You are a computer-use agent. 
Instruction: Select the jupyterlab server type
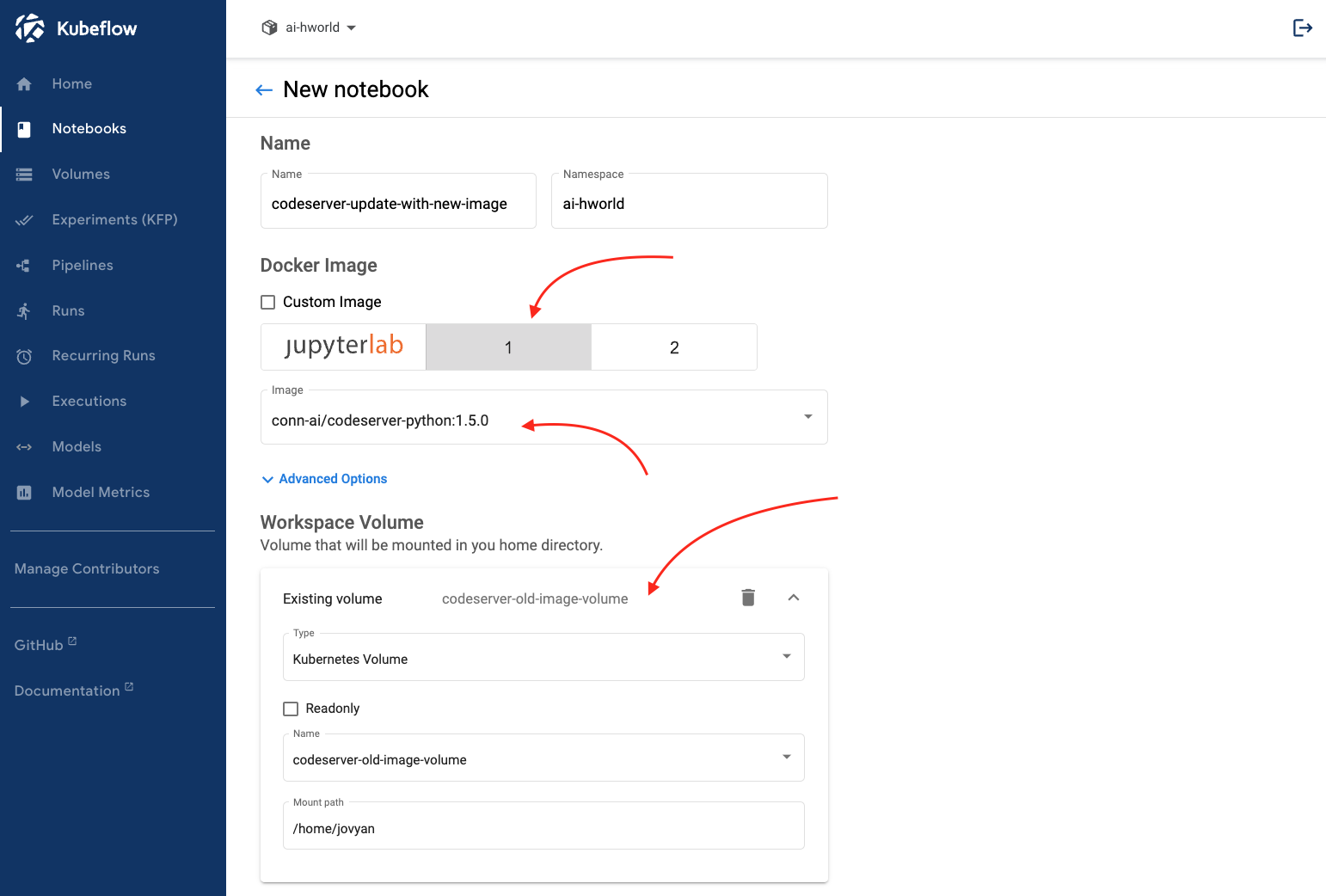pyautogui.click(x=343, y=347)
